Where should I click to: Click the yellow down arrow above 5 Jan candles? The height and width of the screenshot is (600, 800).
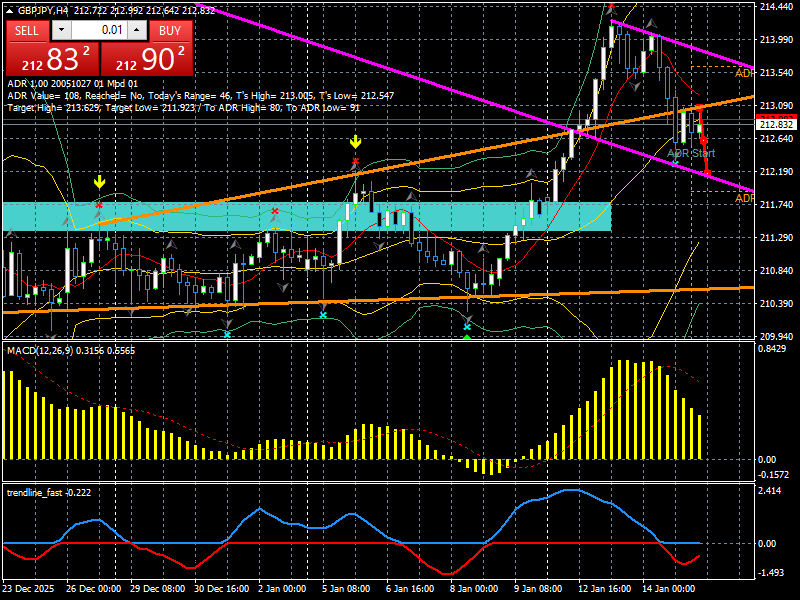click(355, 141)
